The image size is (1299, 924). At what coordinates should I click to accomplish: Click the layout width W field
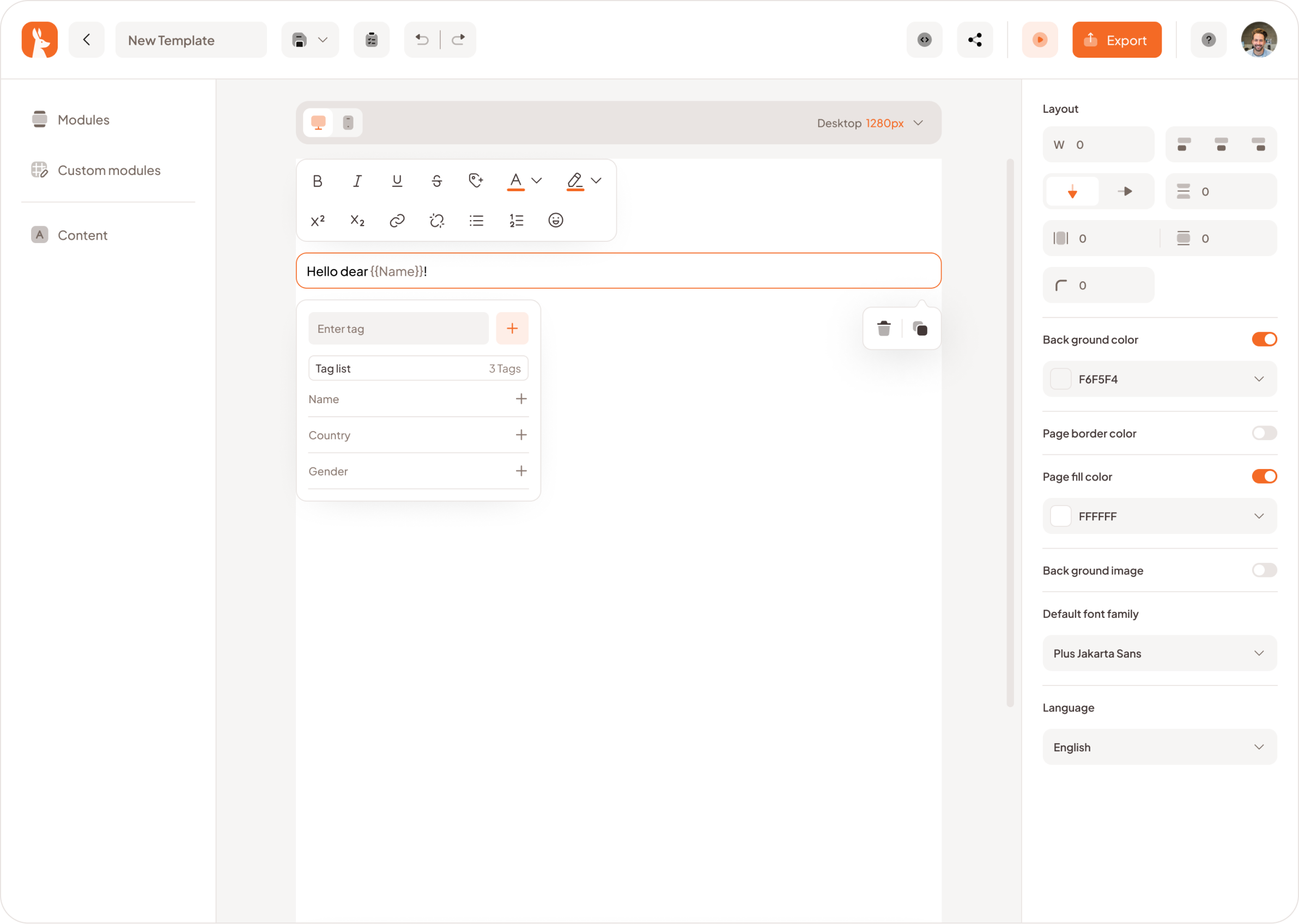click(1098, 144)
